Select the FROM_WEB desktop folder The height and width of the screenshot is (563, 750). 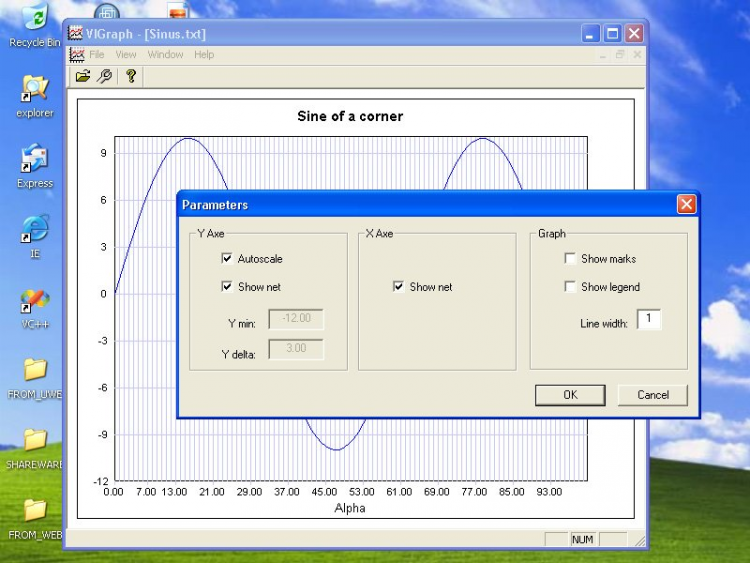[x=35, y=520]
